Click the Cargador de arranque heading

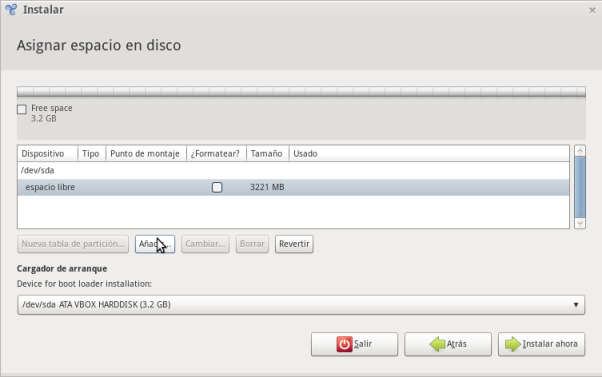[62, 269]
